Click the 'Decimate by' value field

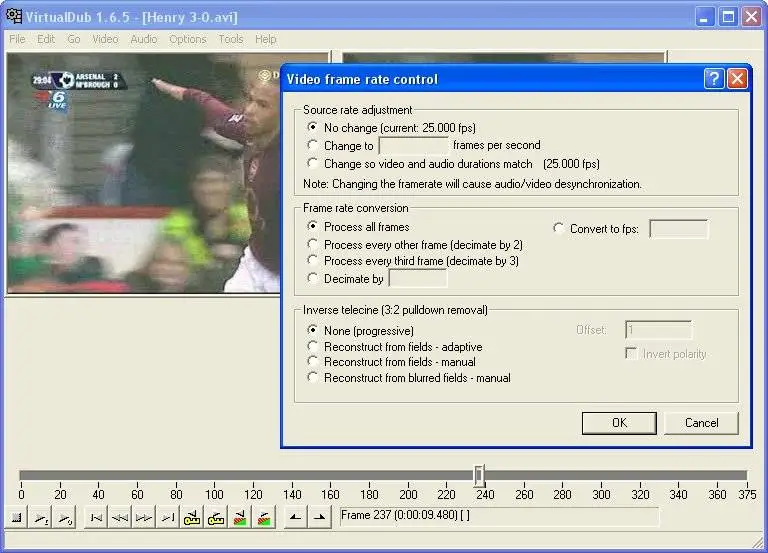point(418,279)
